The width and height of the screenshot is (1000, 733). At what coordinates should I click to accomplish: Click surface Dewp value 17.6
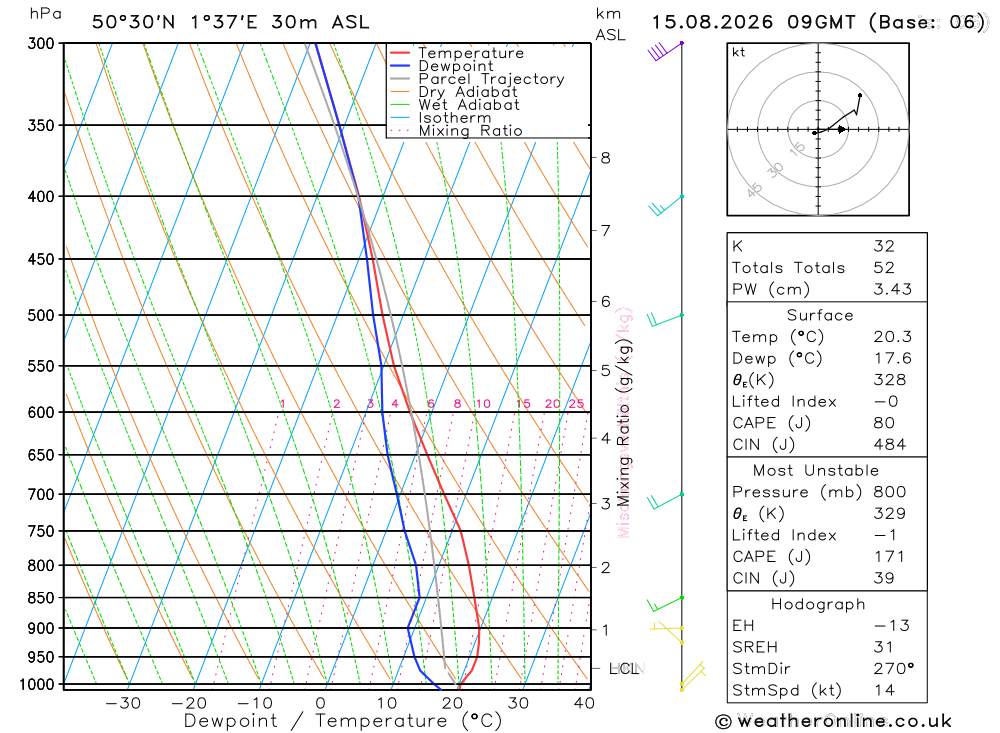(x=893, y=359)
